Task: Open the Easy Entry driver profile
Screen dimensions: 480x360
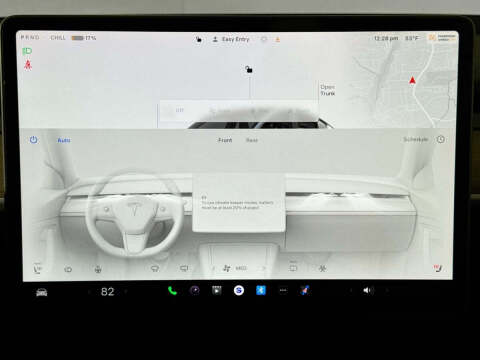Action: pyautogui.click(x=231, y=39)
